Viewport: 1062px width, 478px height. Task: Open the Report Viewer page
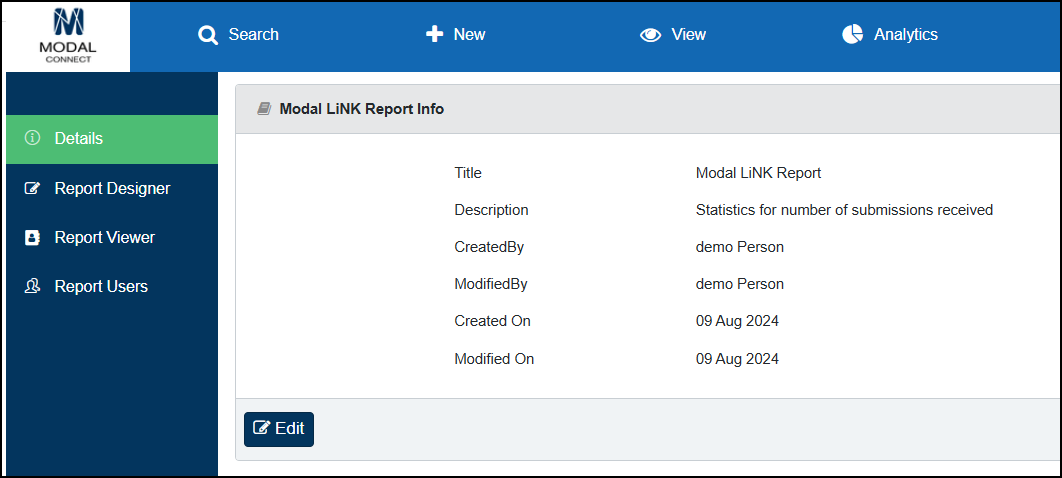pos(112,238)
